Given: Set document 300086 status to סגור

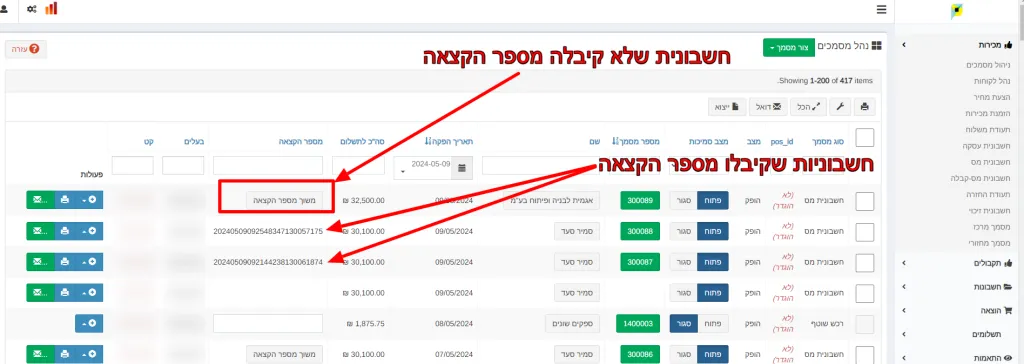Looking at the screenshot, I should tap(684, 354).
